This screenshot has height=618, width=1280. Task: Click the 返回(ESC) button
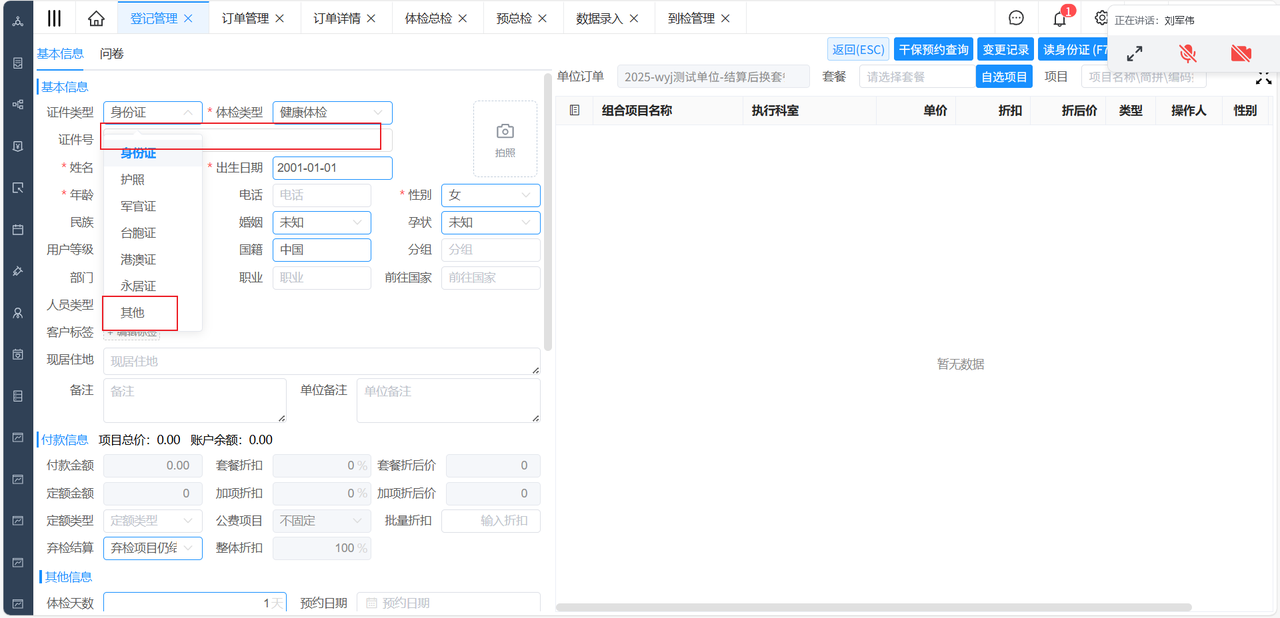click(858, 50)
